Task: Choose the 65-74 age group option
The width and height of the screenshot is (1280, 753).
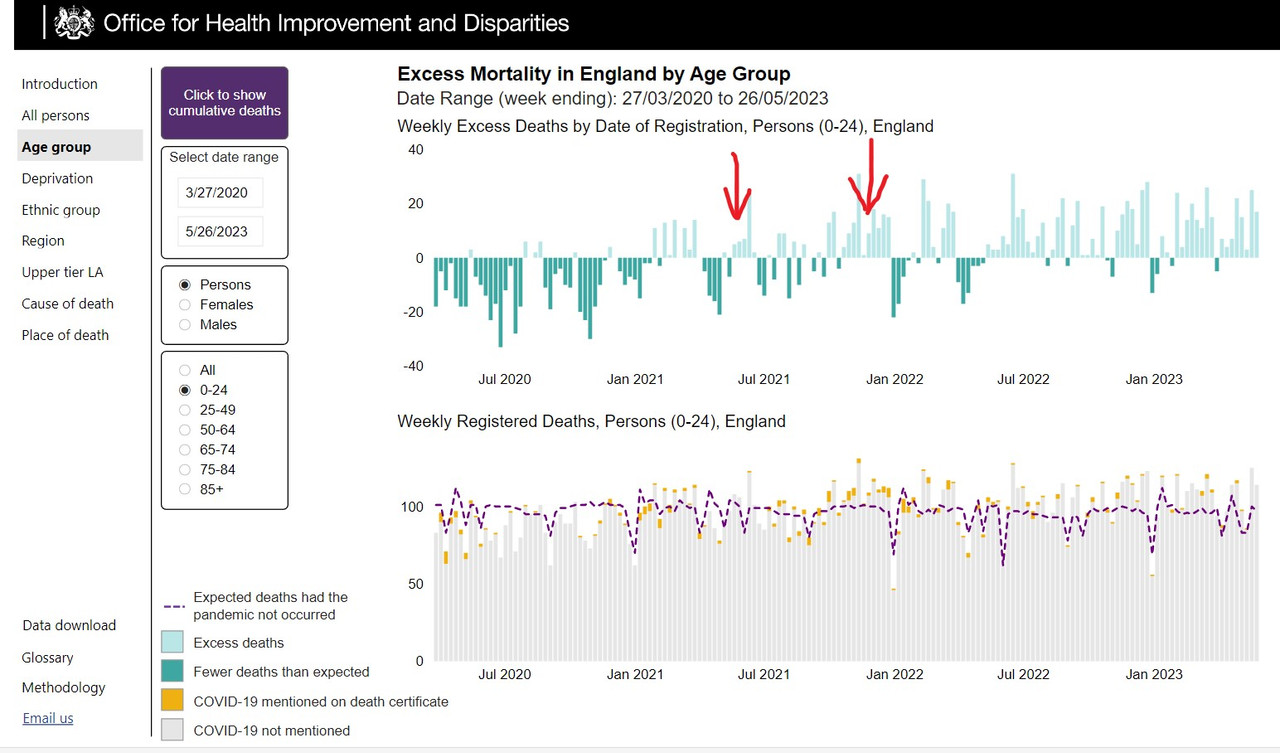Action: click(184, 450)
